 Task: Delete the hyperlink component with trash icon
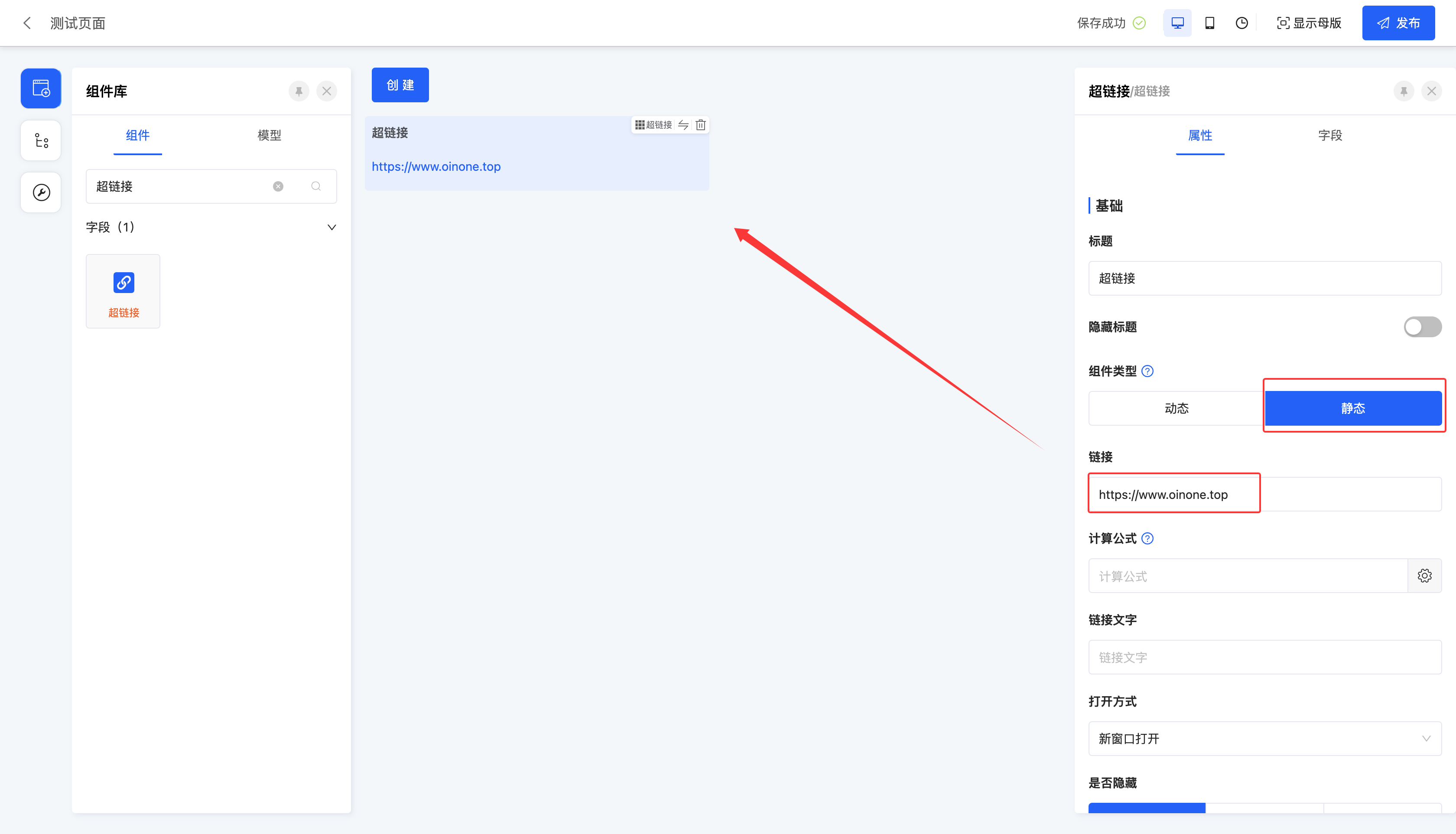700,125
